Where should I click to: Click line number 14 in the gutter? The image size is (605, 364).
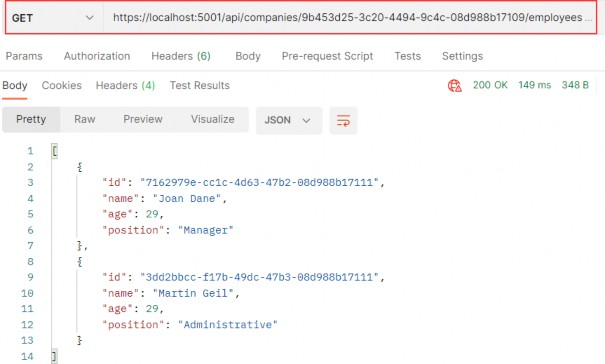pyautogui.click(x=27, y=356)
